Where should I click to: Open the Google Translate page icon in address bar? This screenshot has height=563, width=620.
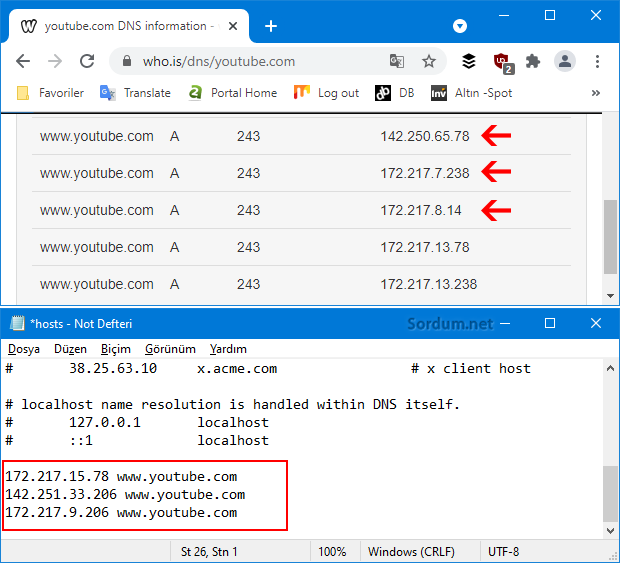click(397, 61)
